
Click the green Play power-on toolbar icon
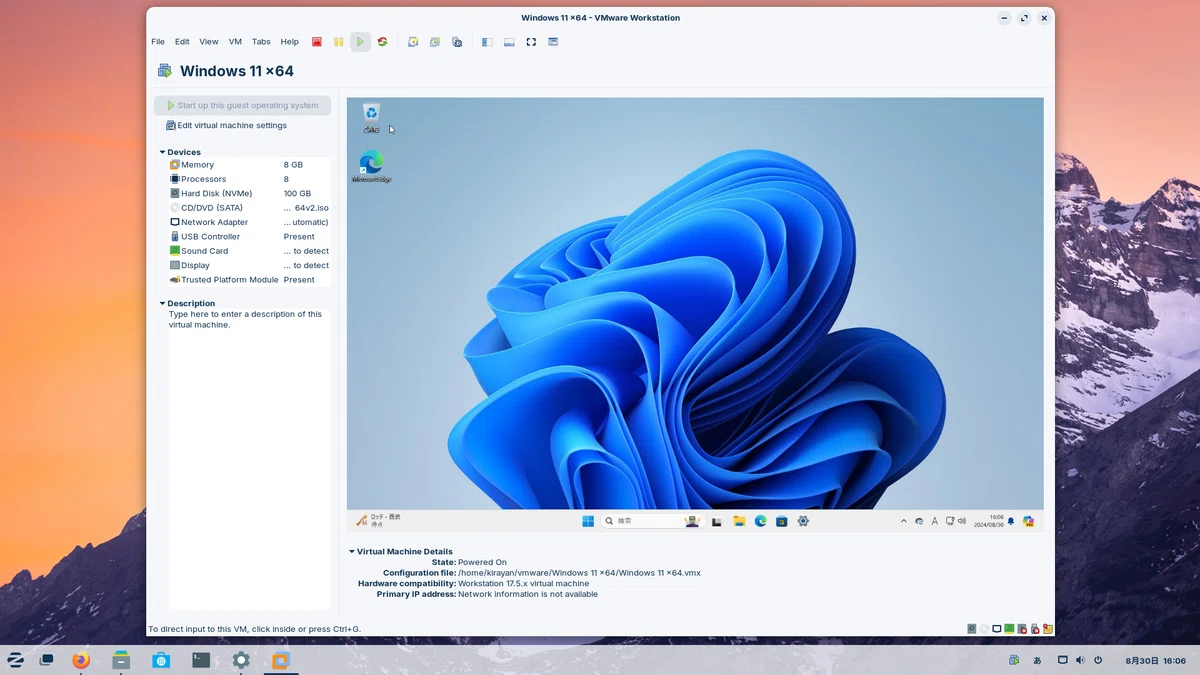(360, 42)
